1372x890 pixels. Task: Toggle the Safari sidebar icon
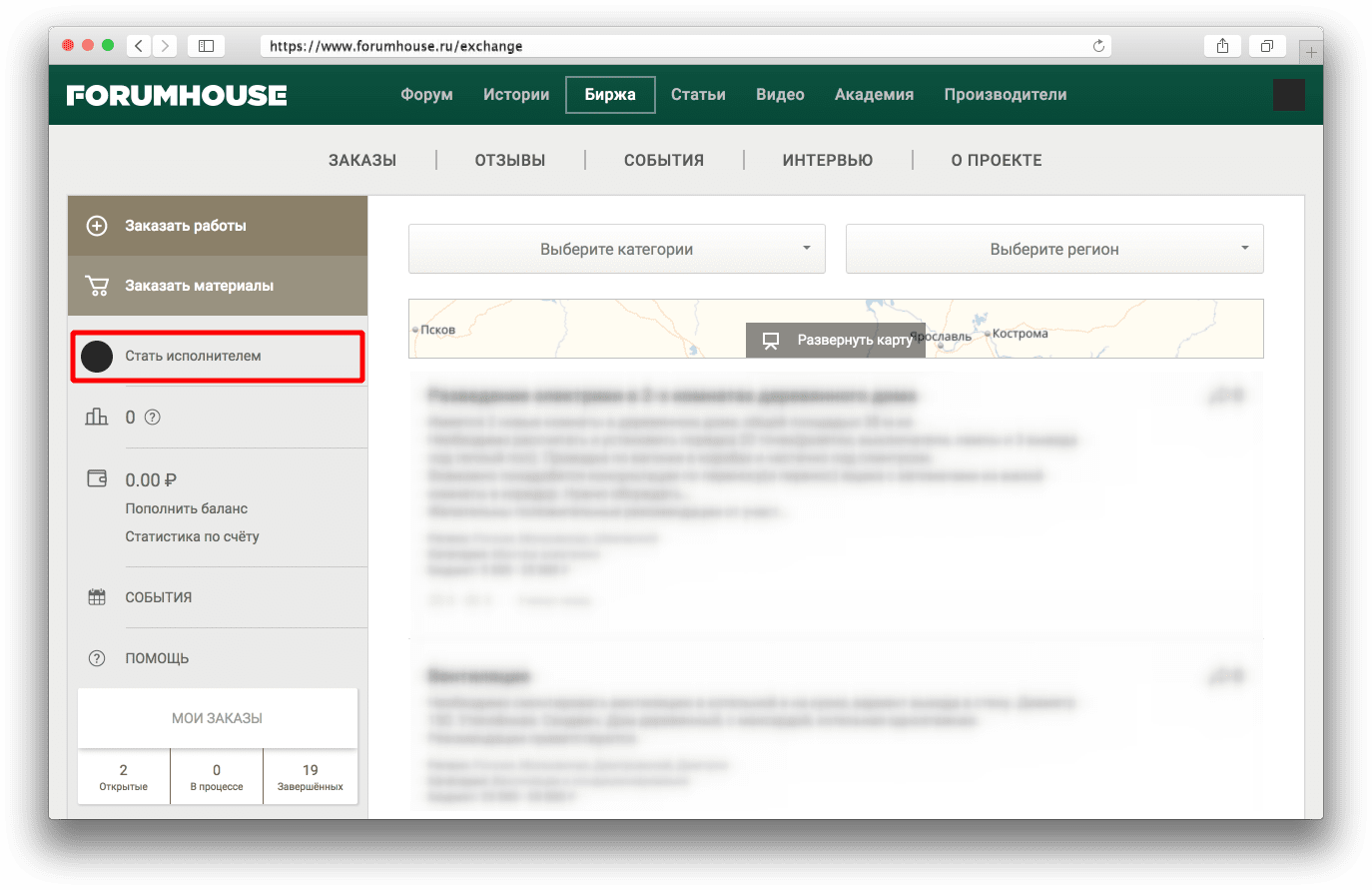tap(206, 46)
